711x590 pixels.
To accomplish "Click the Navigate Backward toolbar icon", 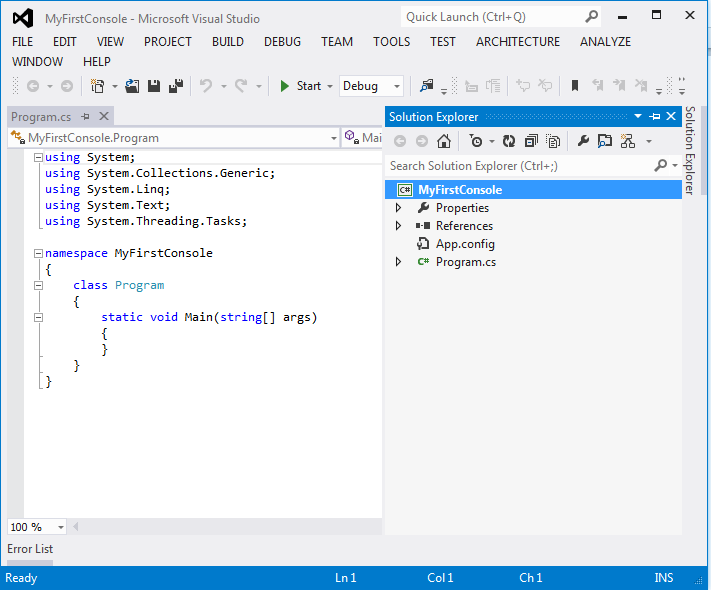I will (x=33, y=86).
